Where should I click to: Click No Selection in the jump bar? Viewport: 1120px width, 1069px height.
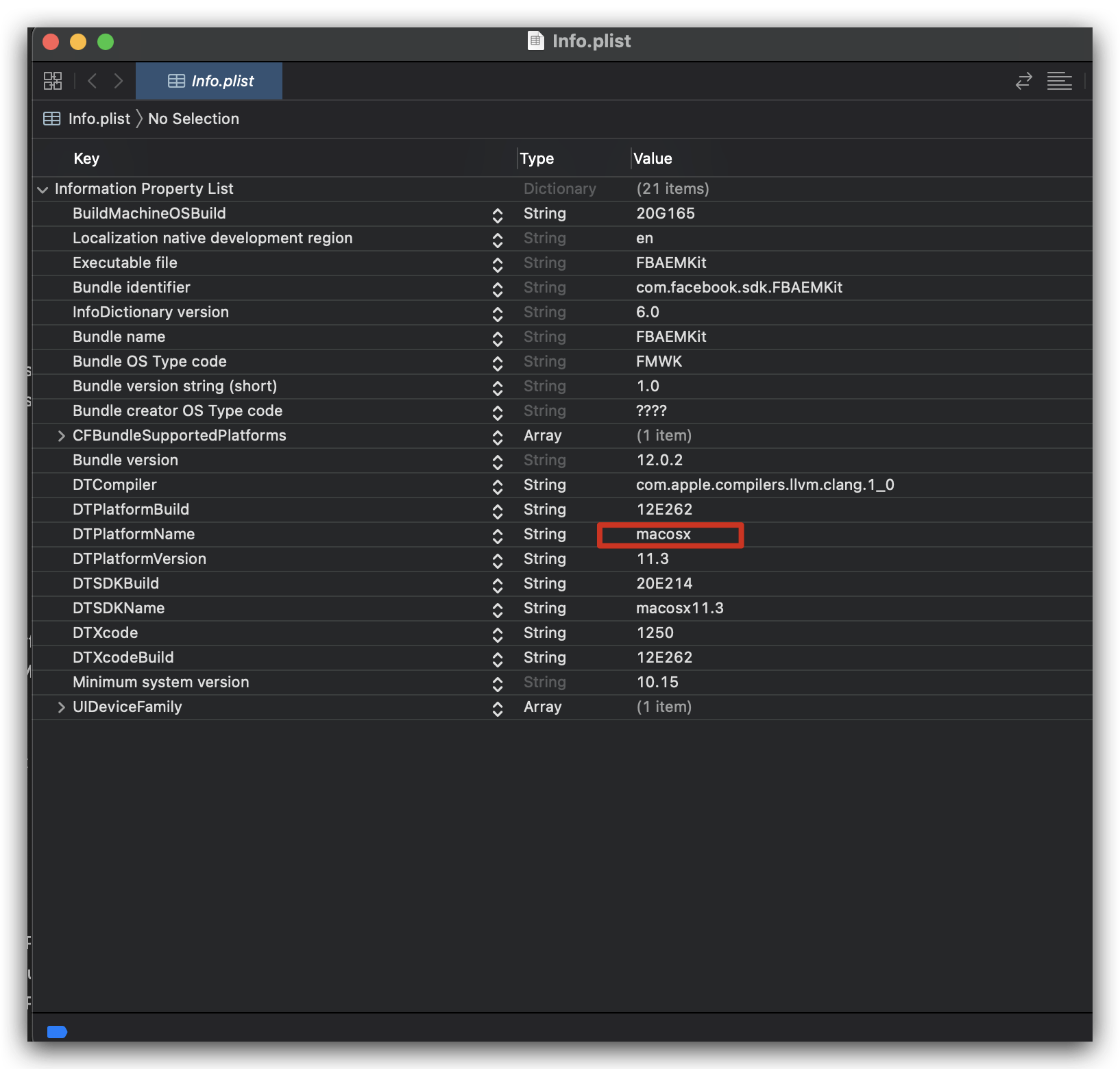193,118
